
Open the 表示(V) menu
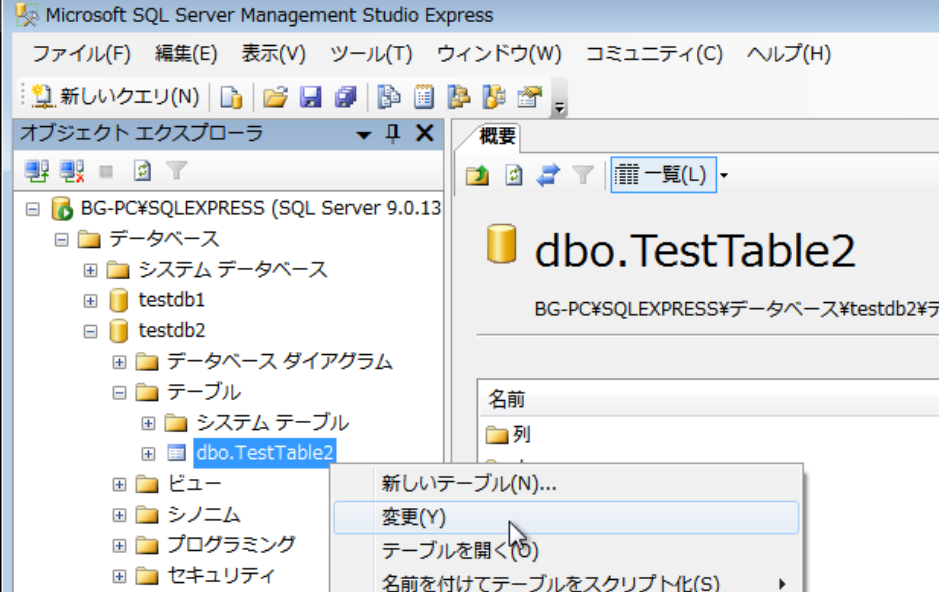(x=274, y=54)
